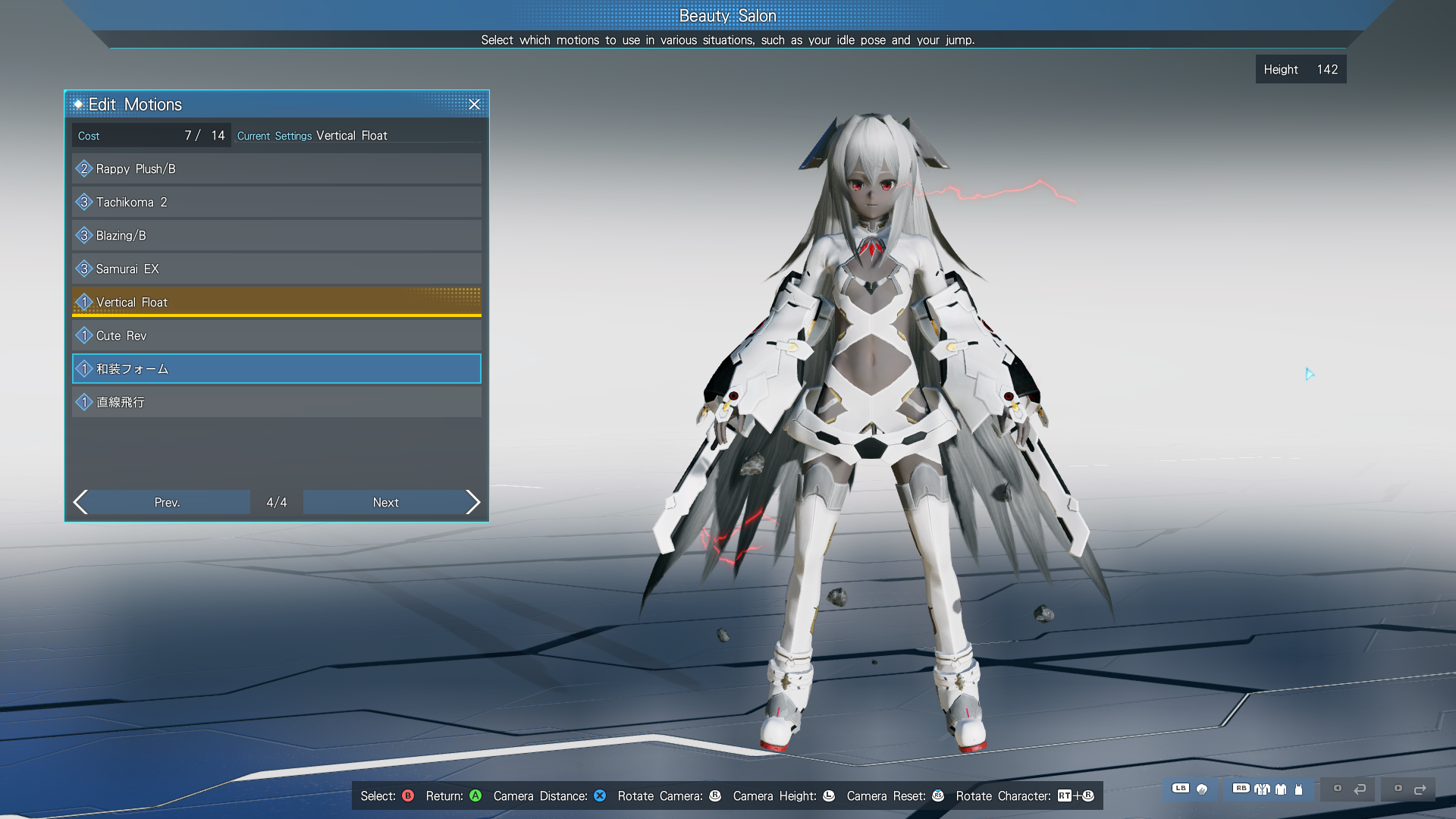The width and height of the screenshot is (1456, 819).
Task: Click the Rotate Character RT icon
Action: pyautogui.click(x=1065, y=795)
